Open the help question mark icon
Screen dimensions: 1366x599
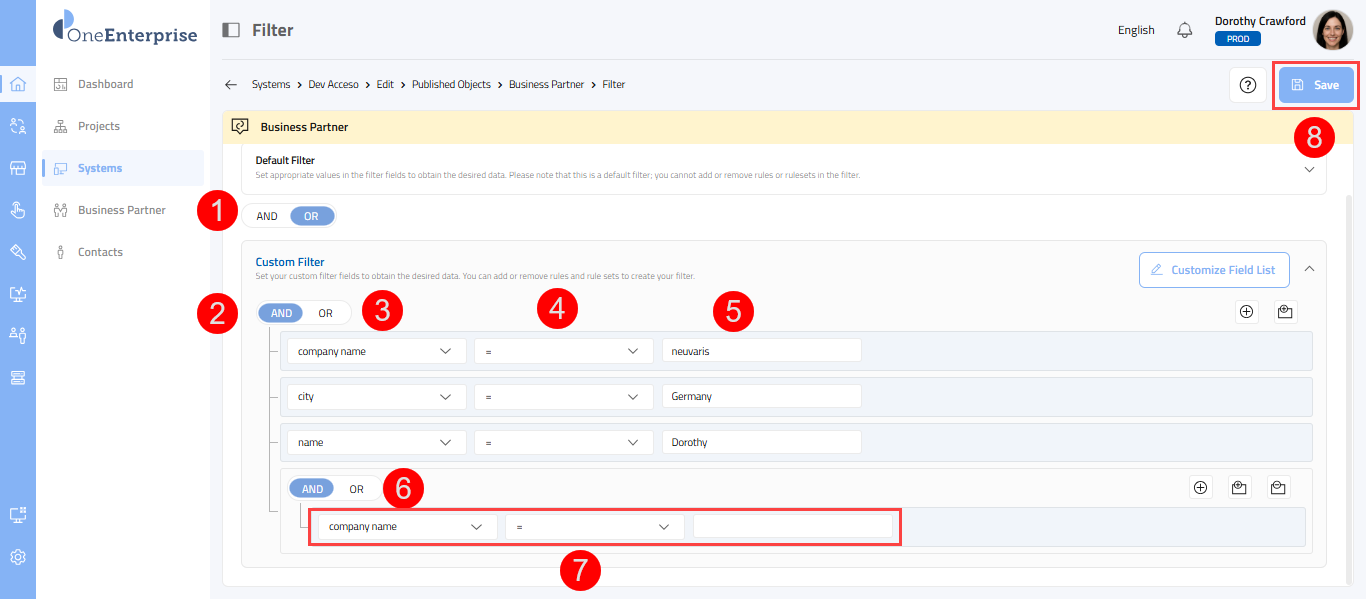tap(1247, 85)
